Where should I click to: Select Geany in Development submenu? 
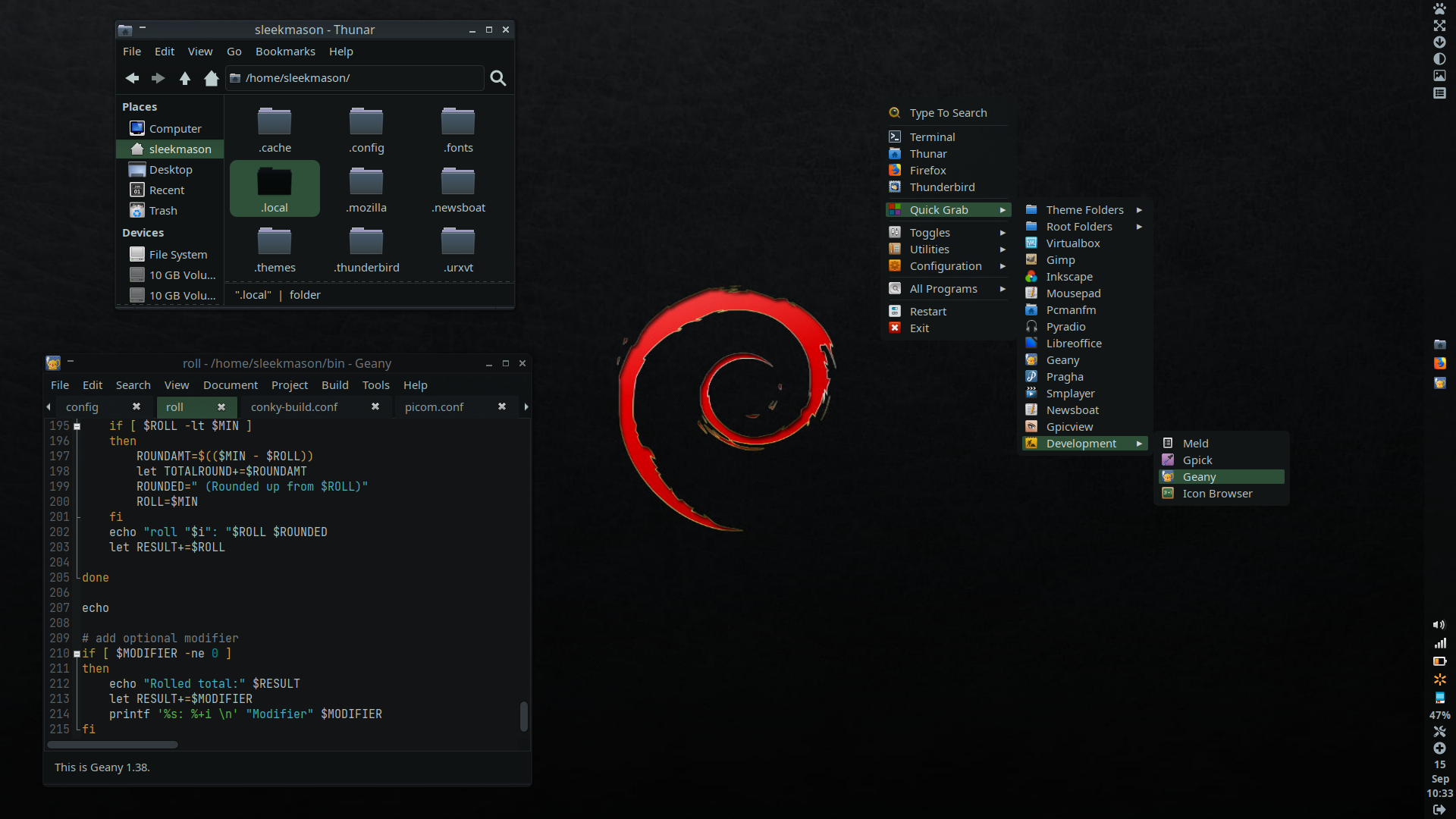click(x=1221, y=477)
